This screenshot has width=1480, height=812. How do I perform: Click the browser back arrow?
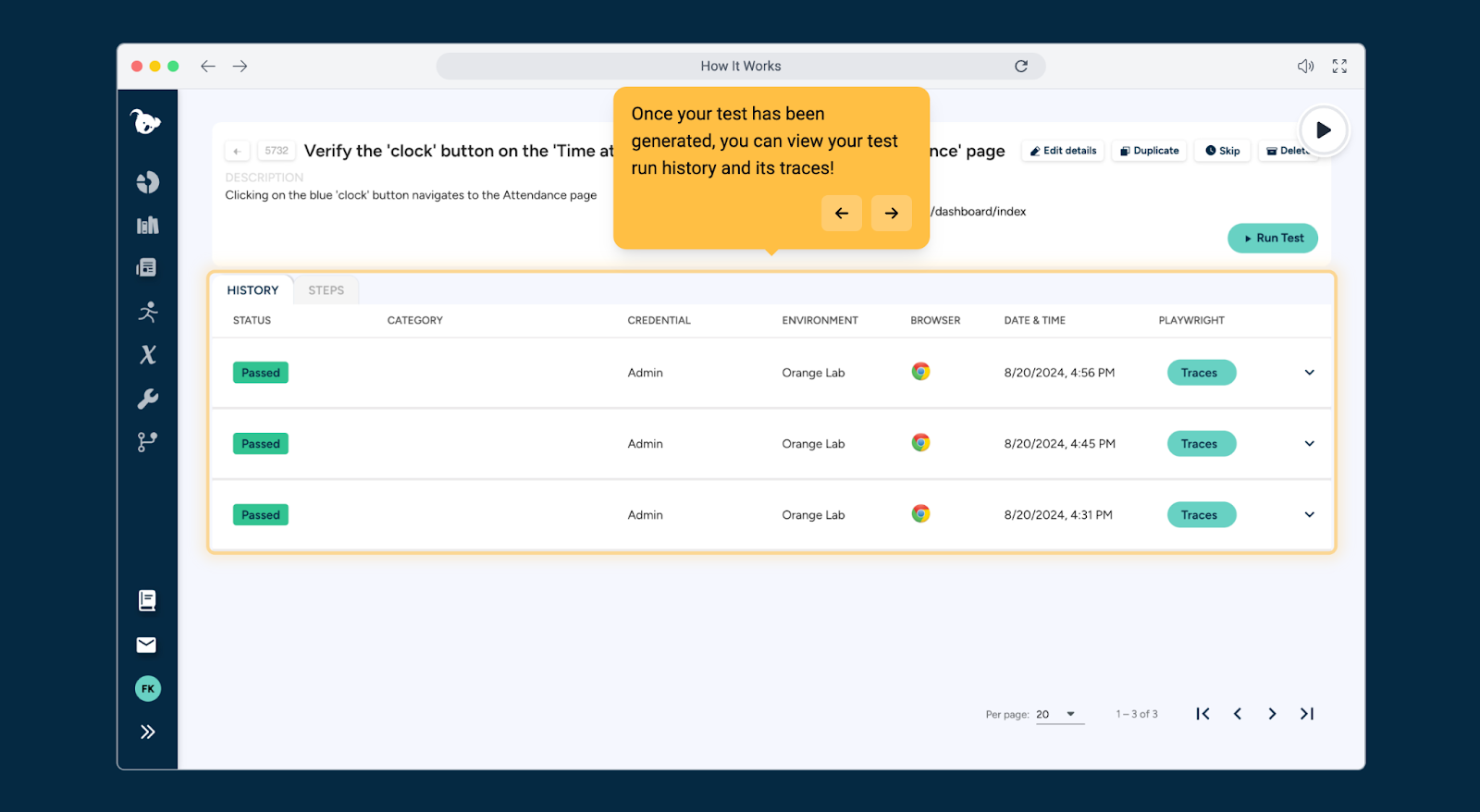click(x=208, y=66)
